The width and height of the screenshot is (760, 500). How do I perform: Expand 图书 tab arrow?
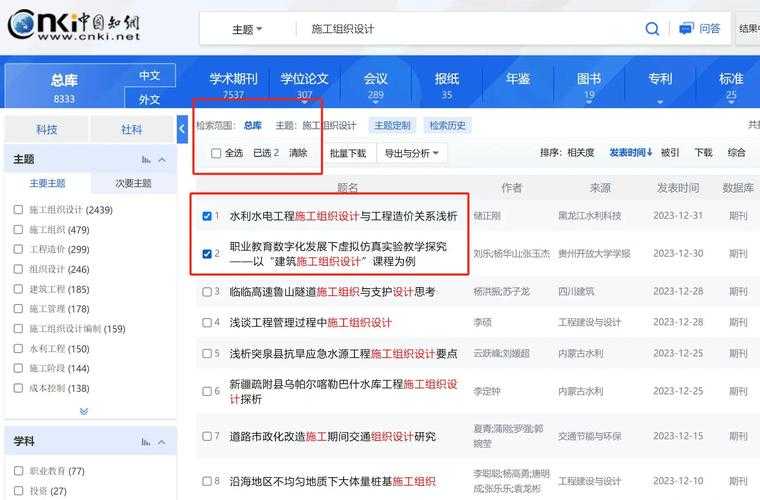[x=589, y=102]
